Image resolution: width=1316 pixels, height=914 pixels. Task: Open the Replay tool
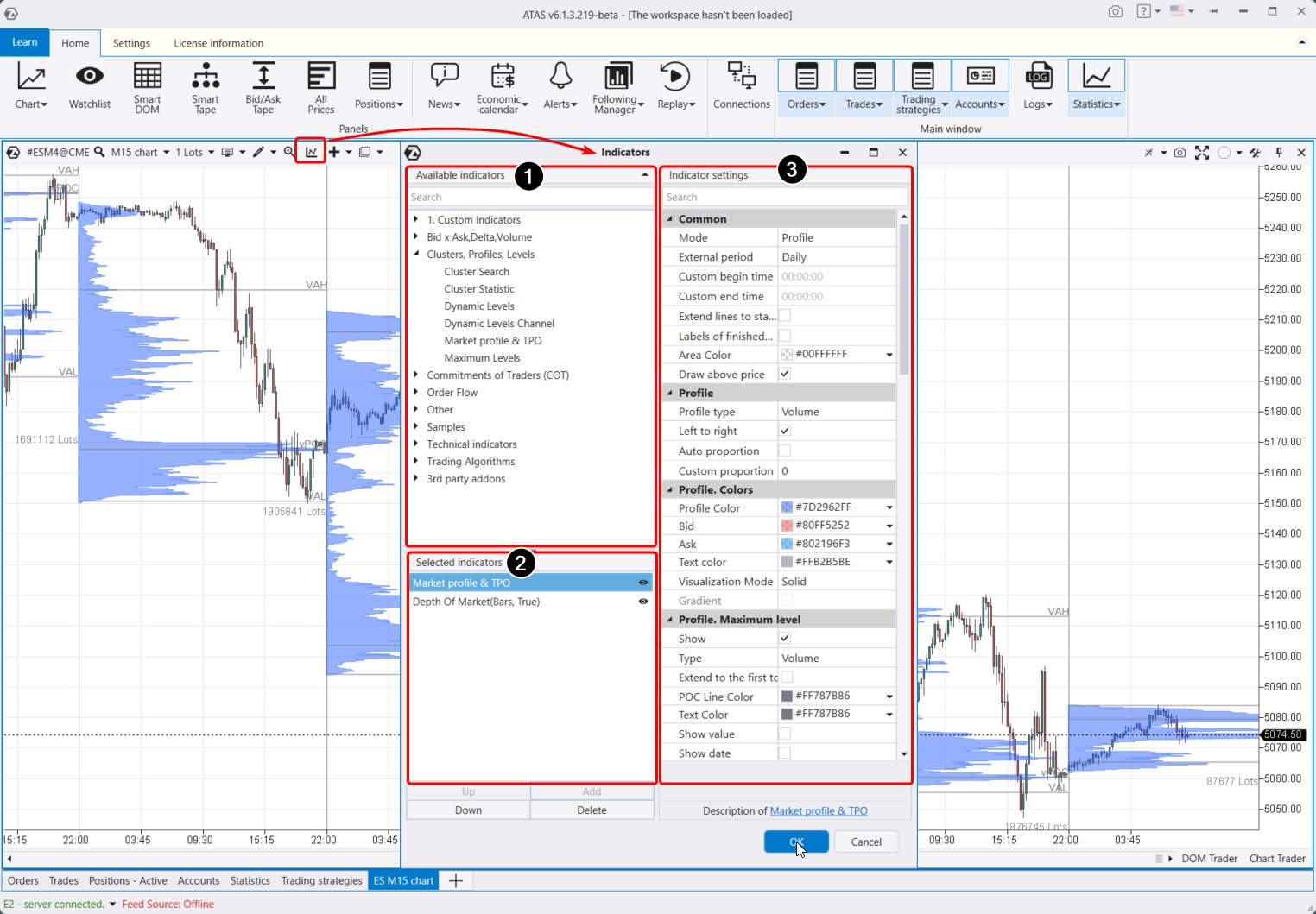[676, 86]
